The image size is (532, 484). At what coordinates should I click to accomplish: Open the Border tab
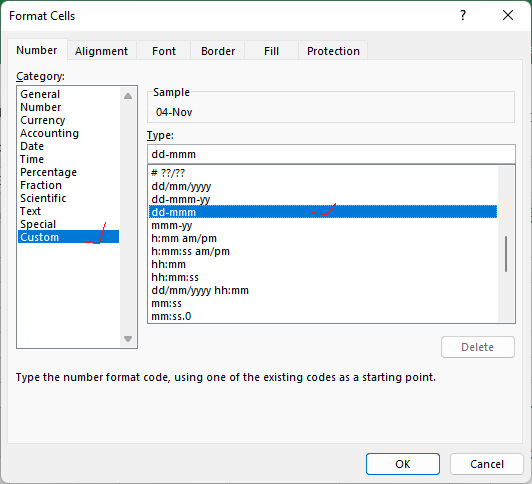click(x=218, y=51)
